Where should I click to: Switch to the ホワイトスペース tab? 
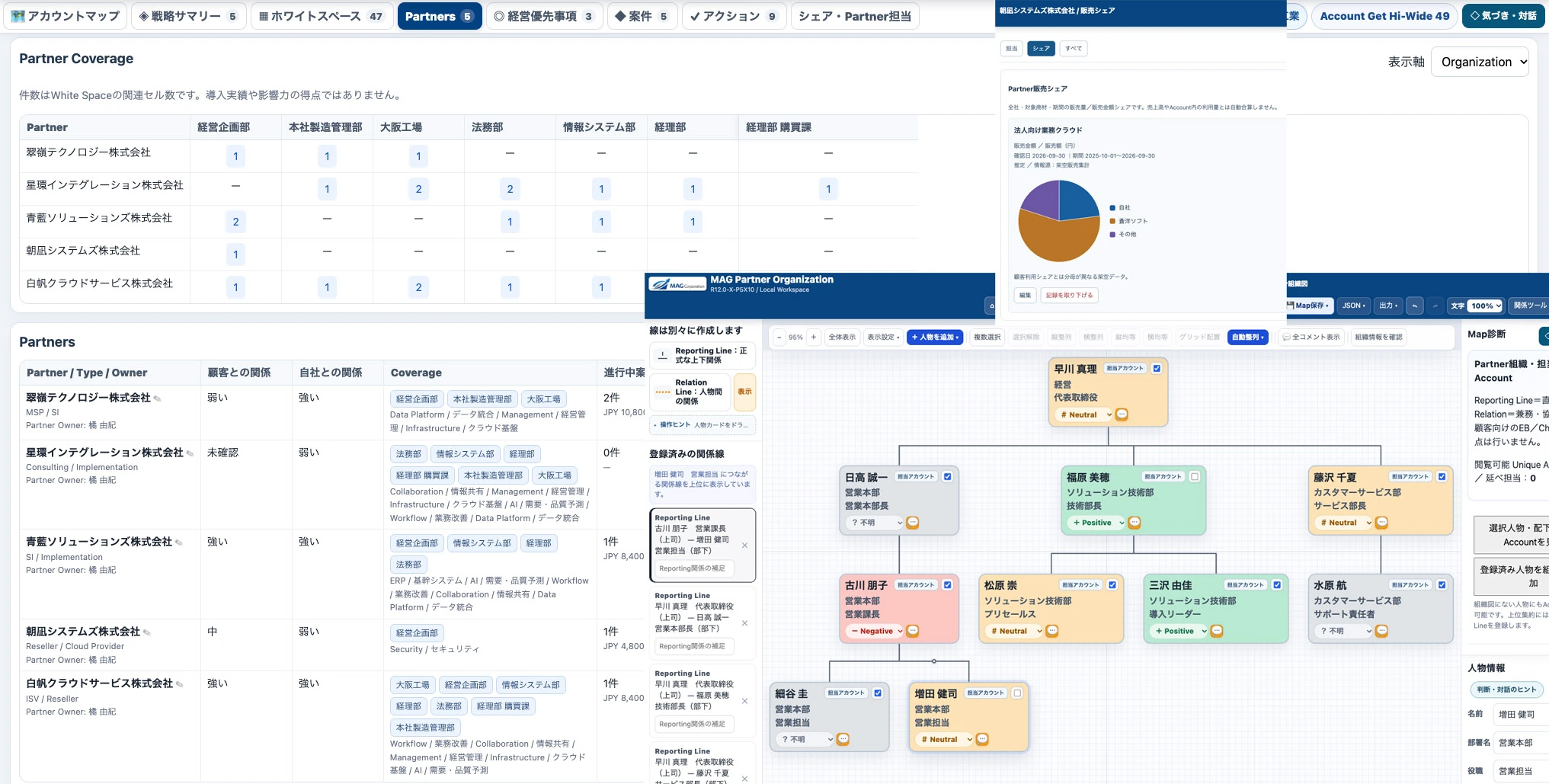tap(321, 16)
